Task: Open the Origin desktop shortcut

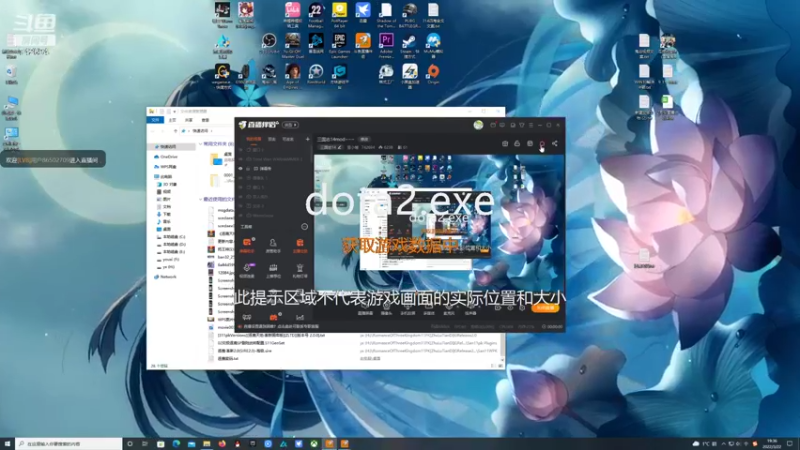Action: [433, 75]
